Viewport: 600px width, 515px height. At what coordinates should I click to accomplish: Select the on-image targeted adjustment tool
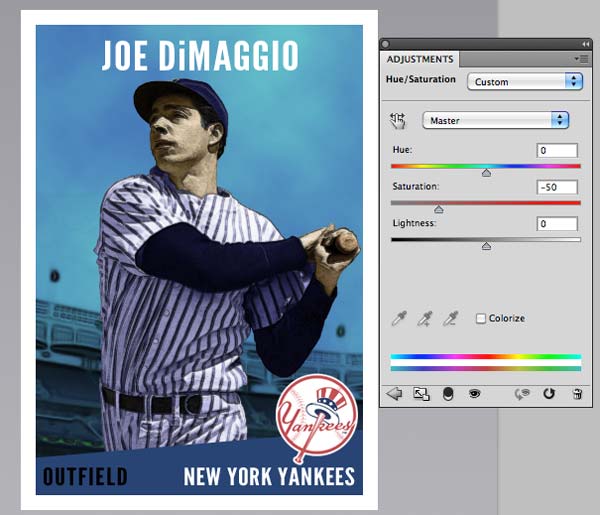click(x=398, y=121)
